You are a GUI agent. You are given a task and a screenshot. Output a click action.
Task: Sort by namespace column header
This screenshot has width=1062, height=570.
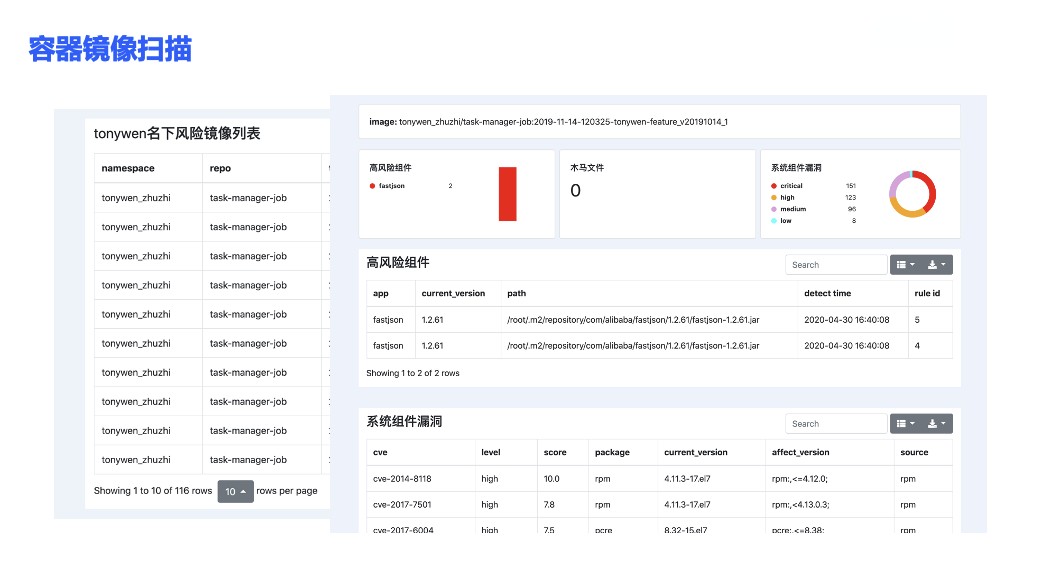128,169
